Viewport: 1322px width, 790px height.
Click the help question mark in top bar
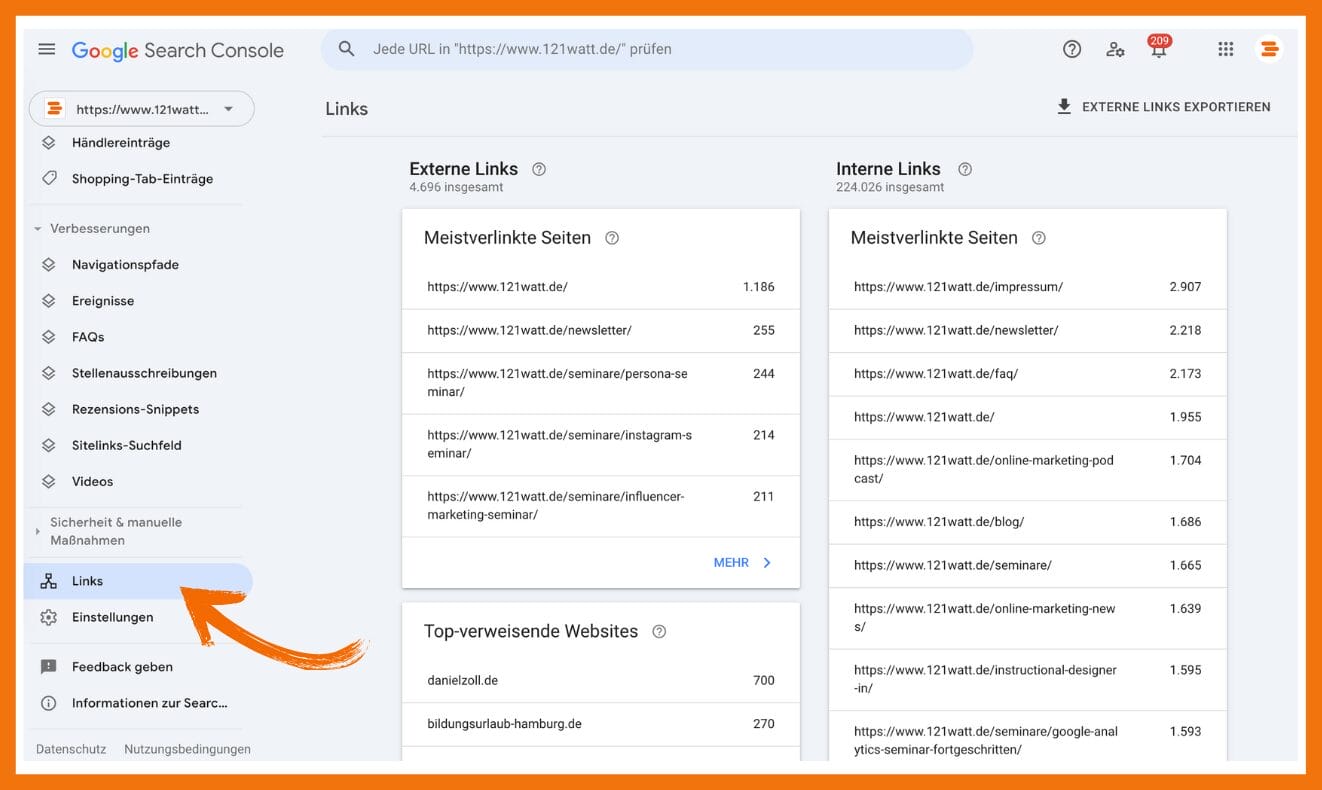(x=1072, y=48)
